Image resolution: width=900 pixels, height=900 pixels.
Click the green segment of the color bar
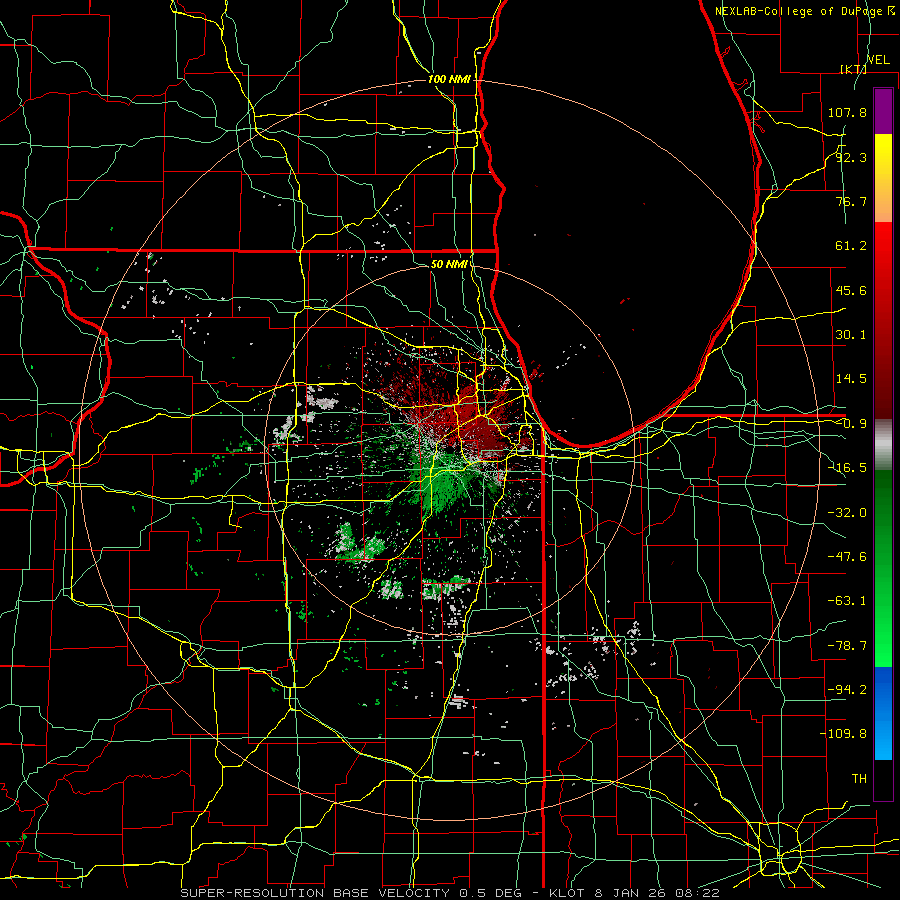[x=883, y=568]
